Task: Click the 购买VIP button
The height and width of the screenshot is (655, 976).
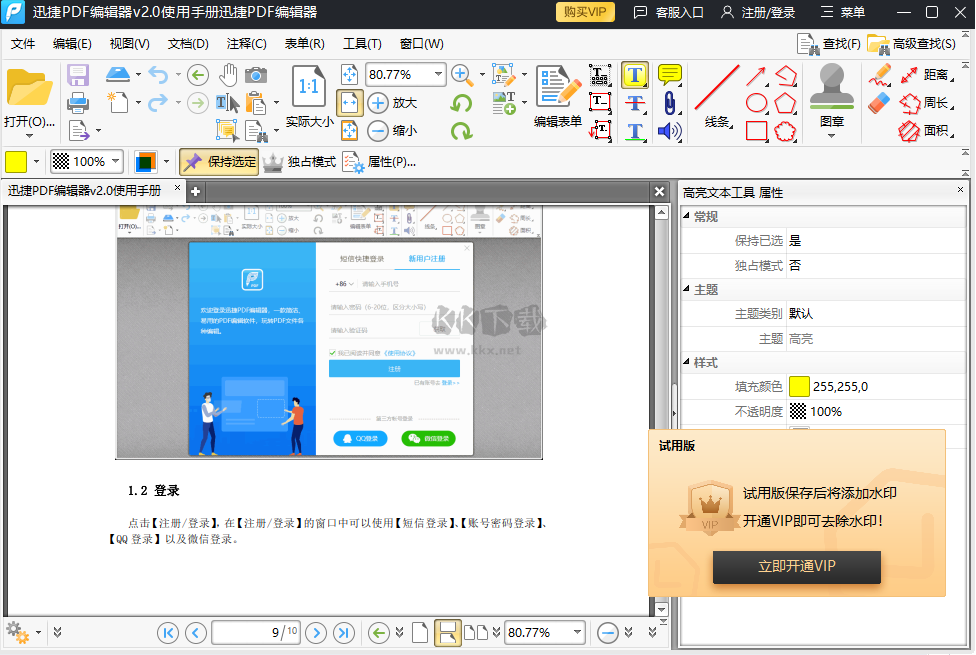Action: (x=585, y=13)
